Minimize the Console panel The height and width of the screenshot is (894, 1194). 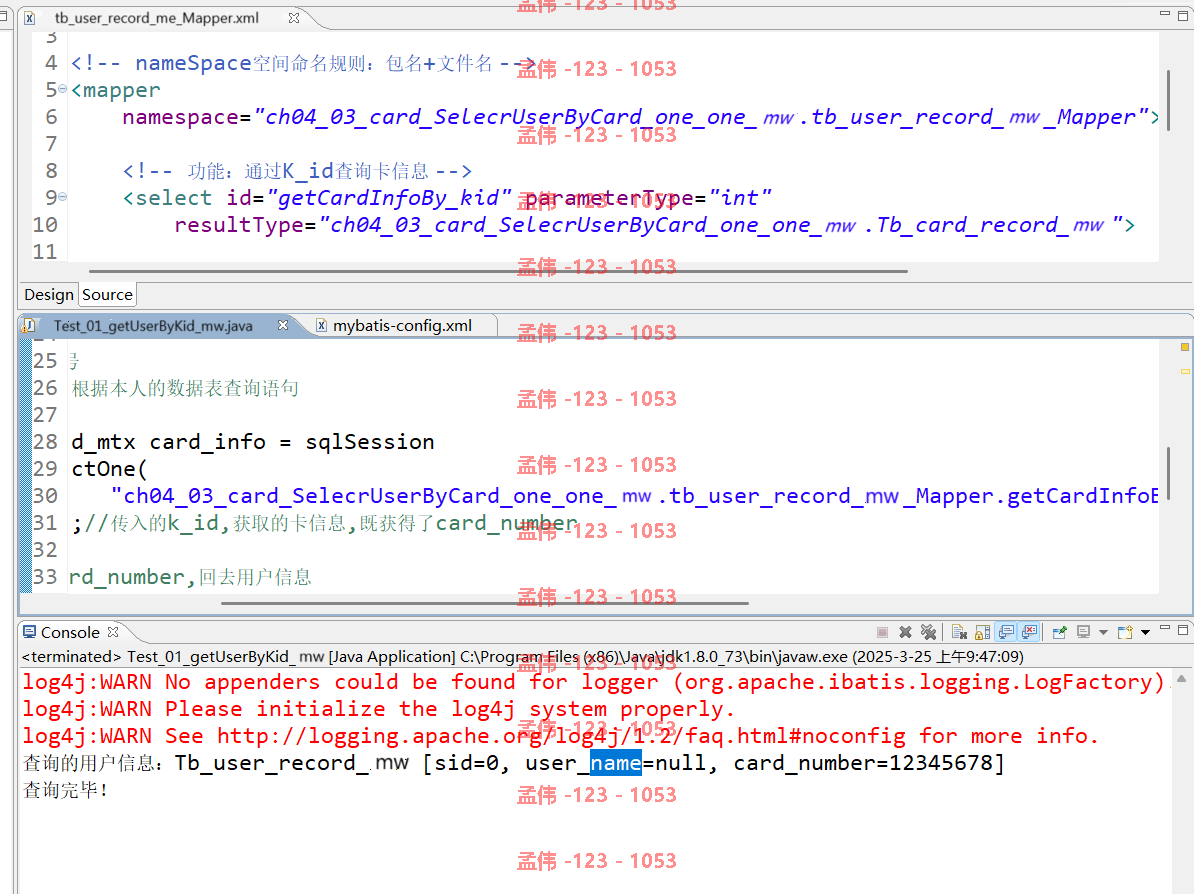click(1165, 627)
